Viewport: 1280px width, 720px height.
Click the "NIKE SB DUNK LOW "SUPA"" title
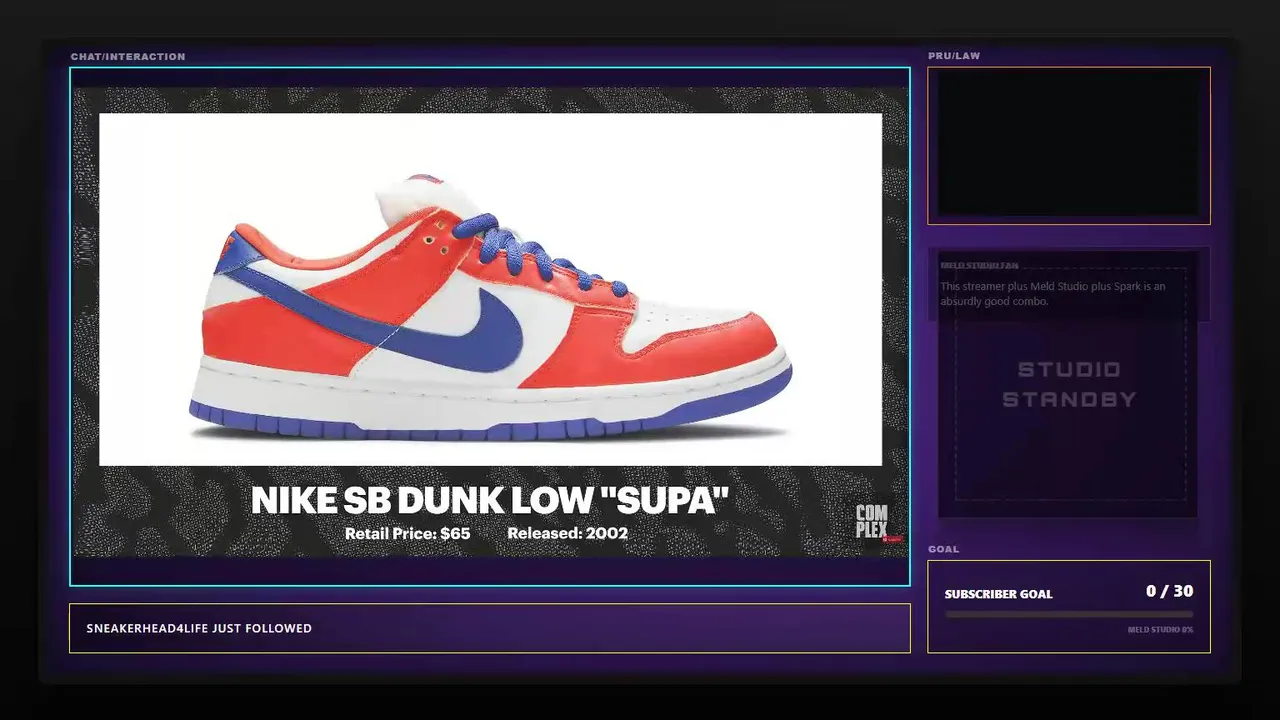point(490,500)
